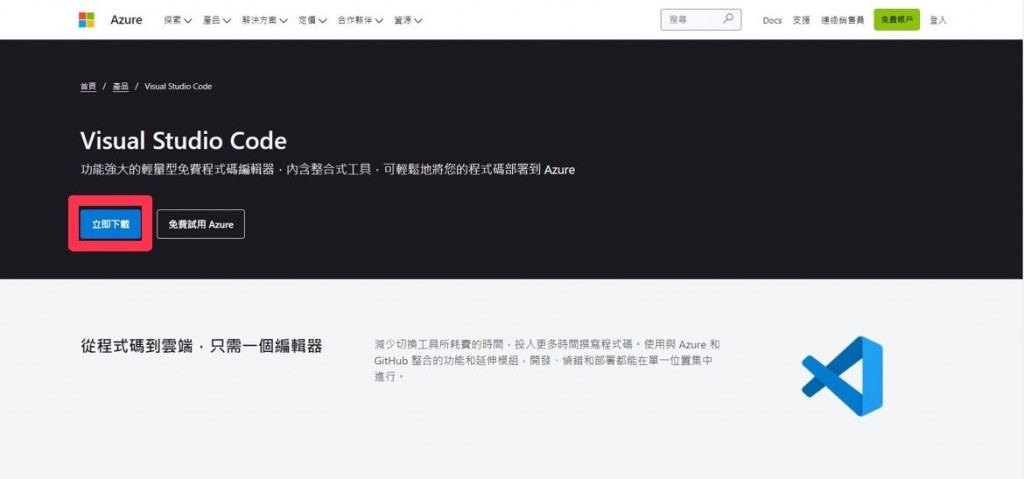Expand the 探索 dropdown menu
The image size is (1024, 479).
178,20
